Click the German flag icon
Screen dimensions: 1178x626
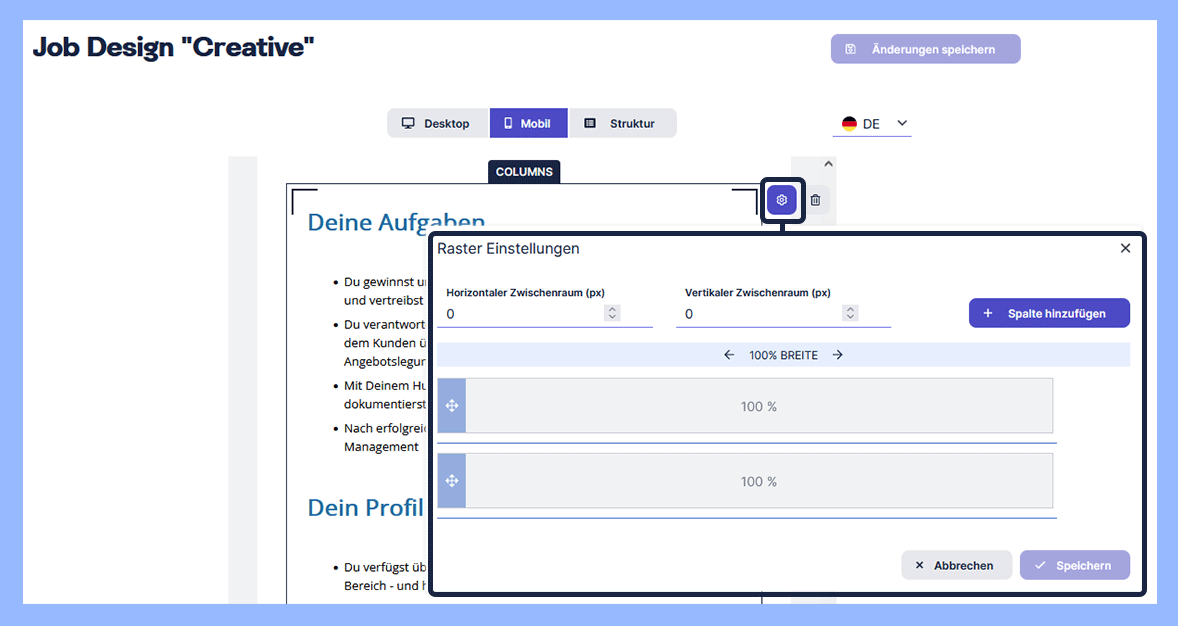[x=849, y=123]
